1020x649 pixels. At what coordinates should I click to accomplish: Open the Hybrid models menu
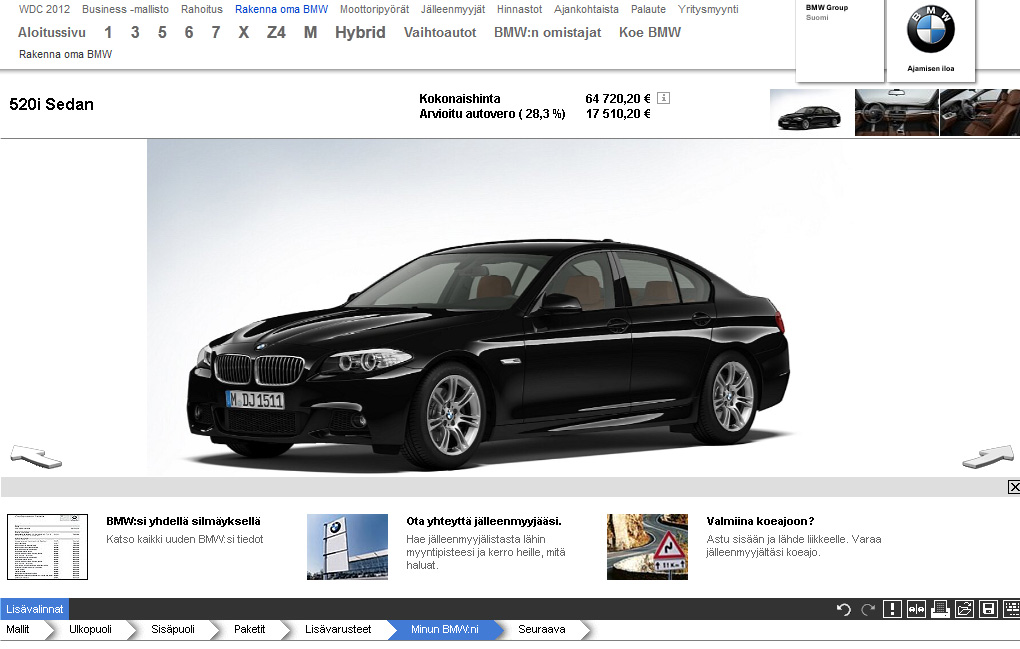pos(360,32)
